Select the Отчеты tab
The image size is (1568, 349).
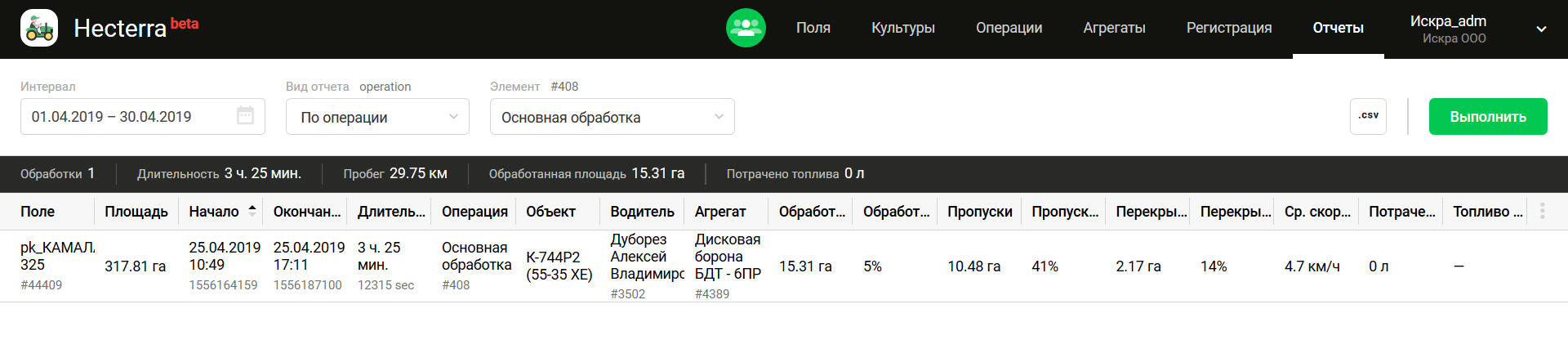pyautogui.click(x=1338, y=28)
